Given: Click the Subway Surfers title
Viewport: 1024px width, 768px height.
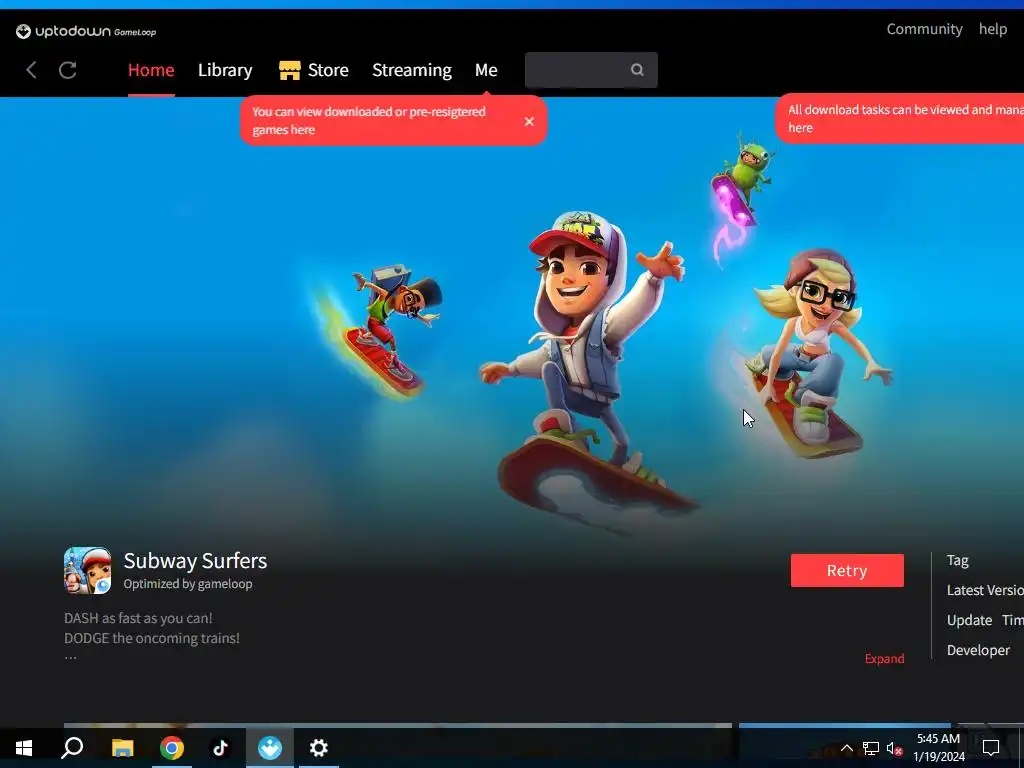Looking at the screenshot, I should (195, 560).
